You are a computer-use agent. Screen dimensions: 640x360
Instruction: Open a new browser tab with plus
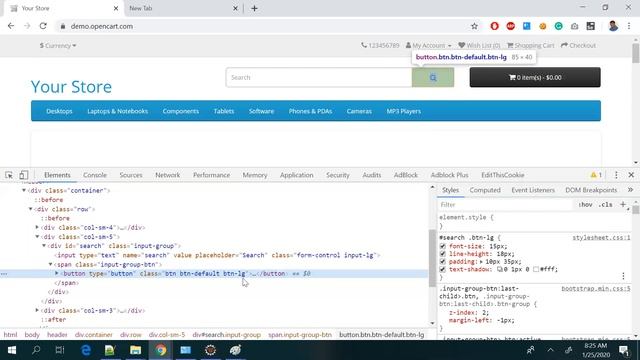point(254,8)
